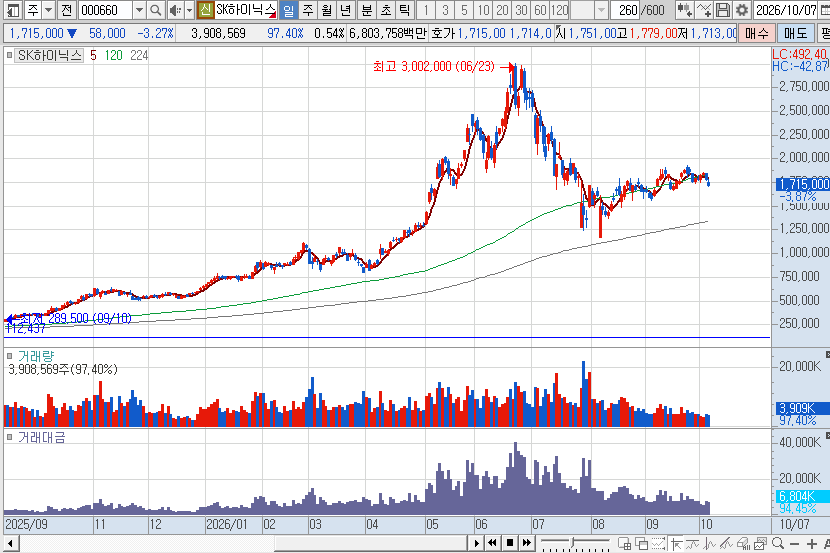830x553 pixels.
Task: Select the 틱 tick chart period
Action: [x=404, y=10]
